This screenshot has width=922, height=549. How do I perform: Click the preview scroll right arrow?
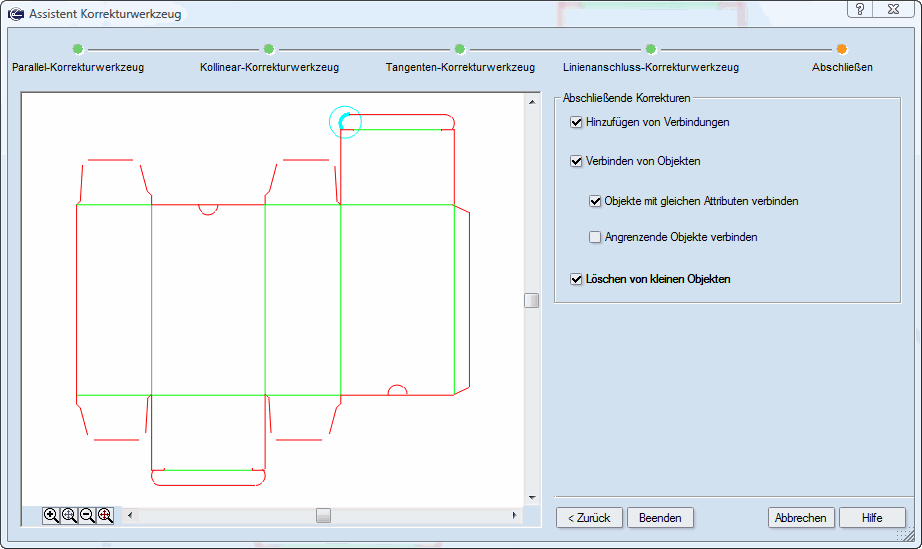[515, 515]
